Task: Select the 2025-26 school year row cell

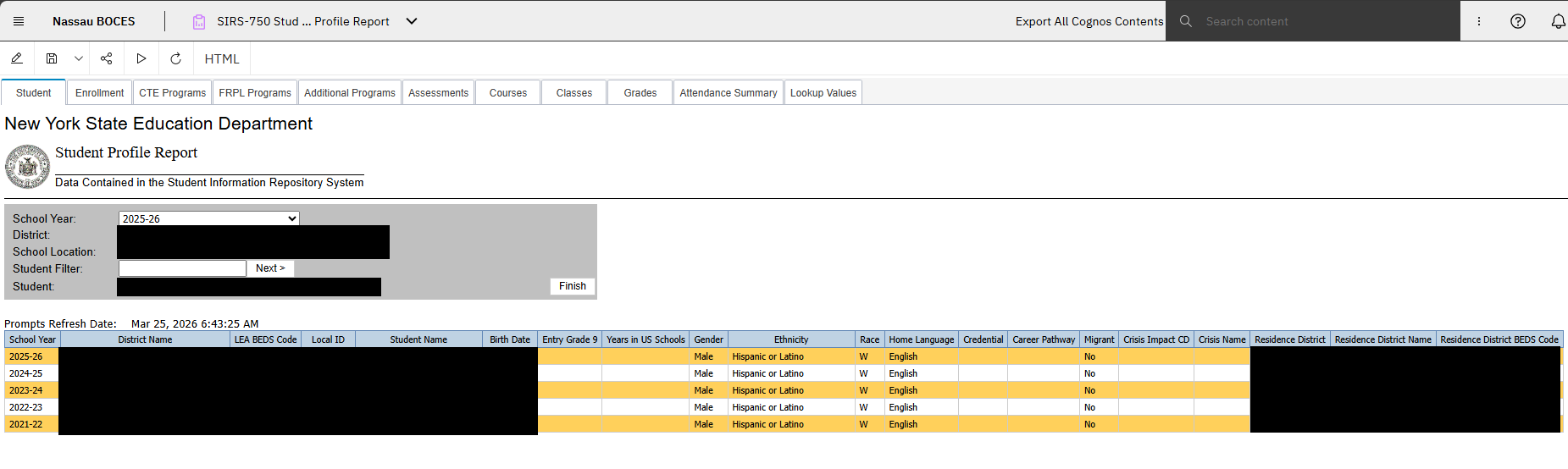Action: click(32, 356)
